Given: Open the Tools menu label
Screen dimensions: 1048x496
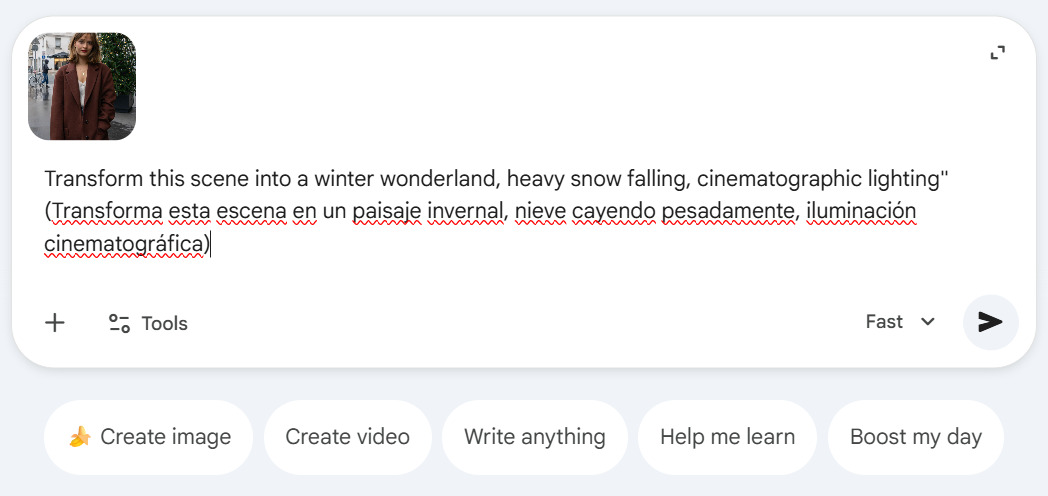Looking at the screenshot, I should coord(164,323).
